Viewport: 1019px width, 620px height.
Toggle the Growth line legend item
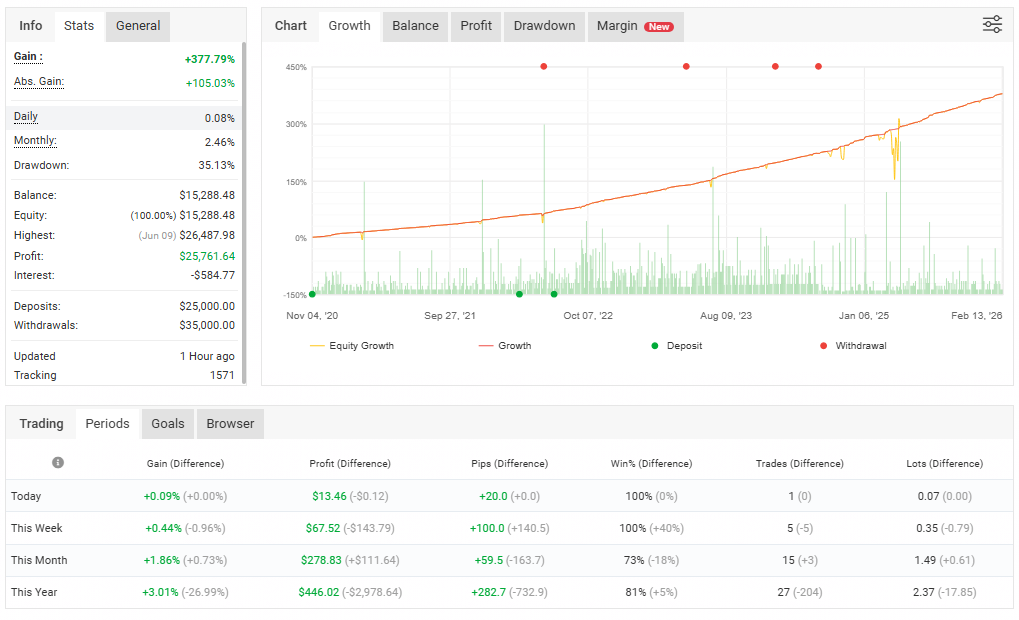pyautogui.click(x=514, y=346)
